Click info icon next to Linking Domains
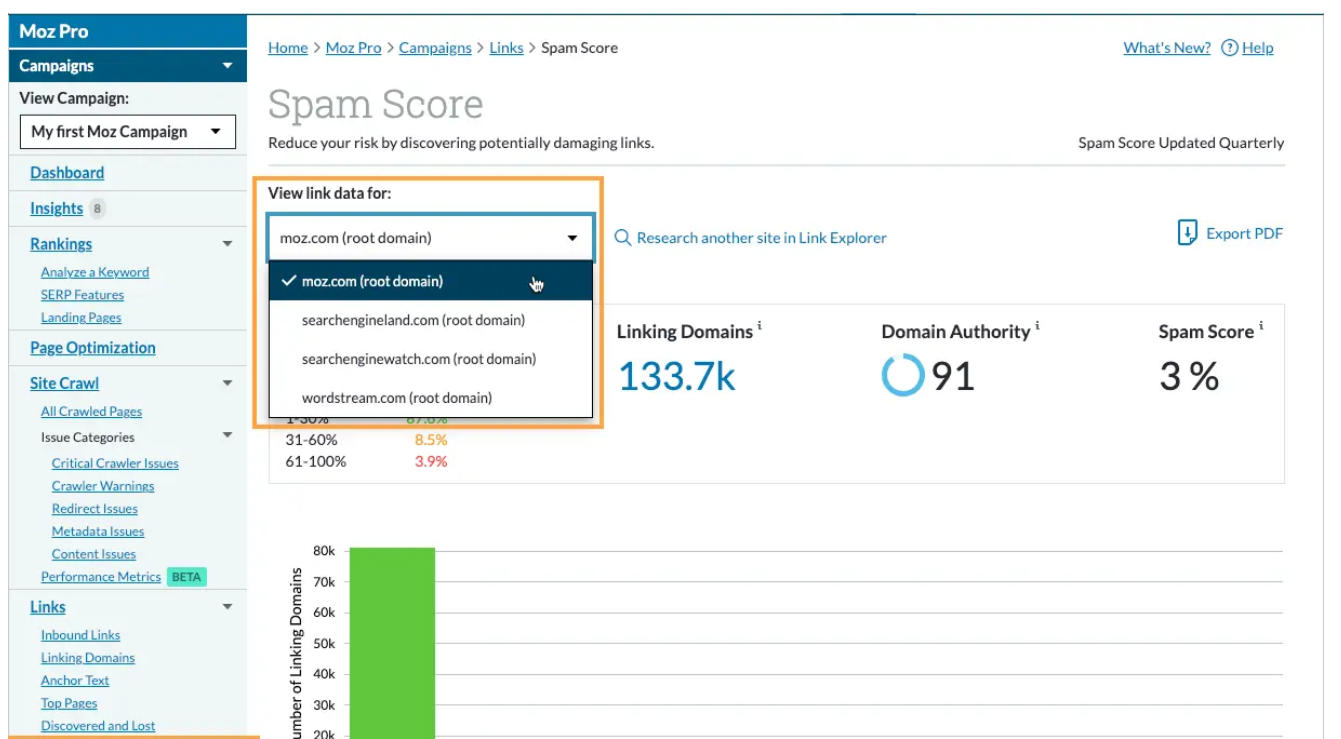The width and height of the screenshot is (1341, 739). 760,326
